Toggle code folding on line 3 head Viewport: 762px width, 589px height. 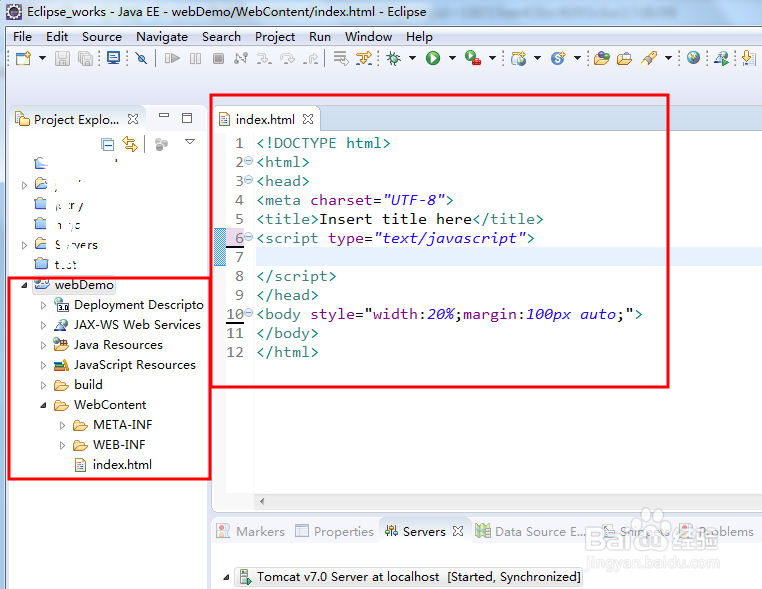point(248,180)
